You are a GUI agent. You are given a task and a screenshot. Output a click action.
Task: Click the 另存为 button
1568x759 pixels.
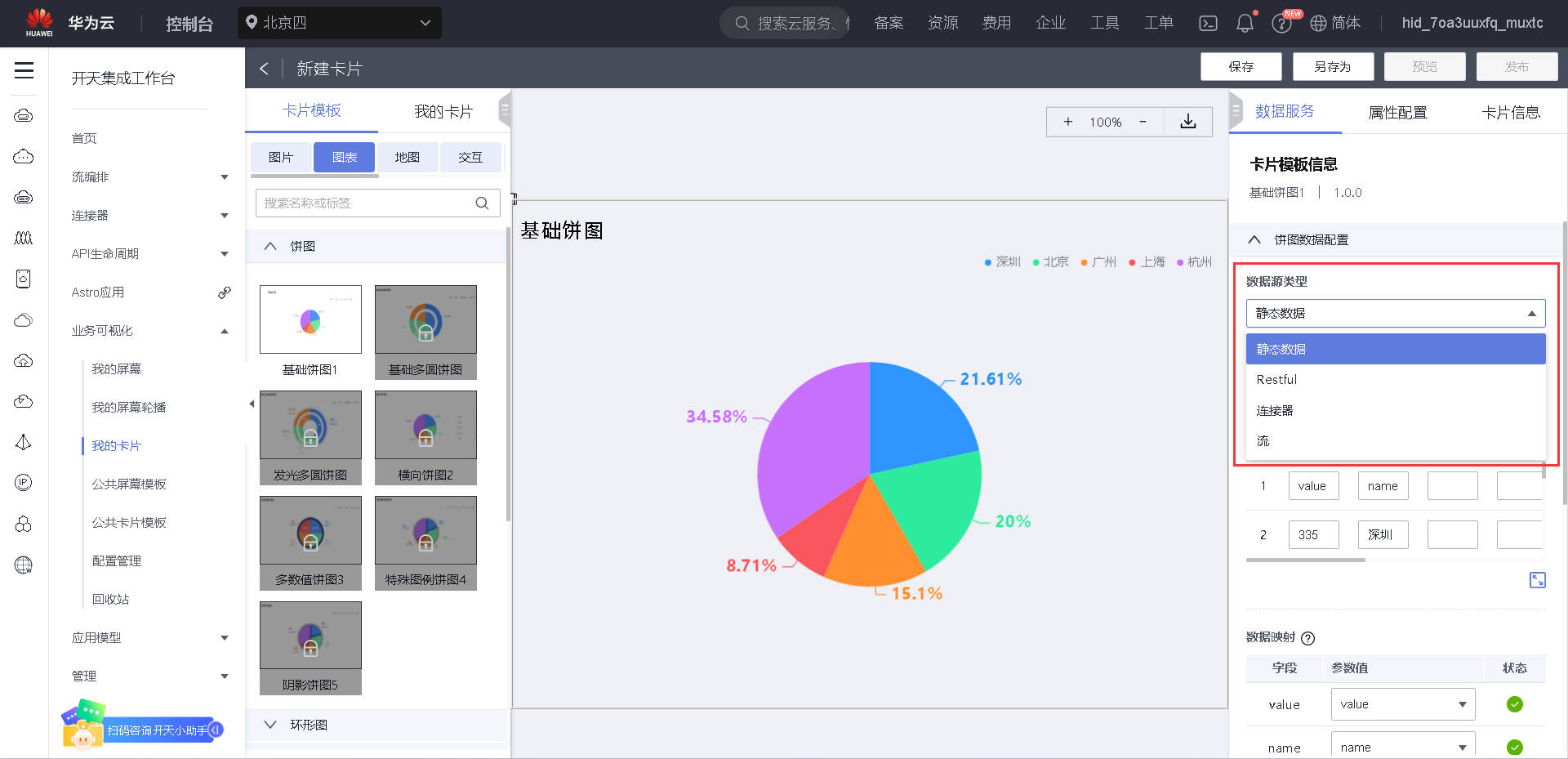pos(1333,67)
